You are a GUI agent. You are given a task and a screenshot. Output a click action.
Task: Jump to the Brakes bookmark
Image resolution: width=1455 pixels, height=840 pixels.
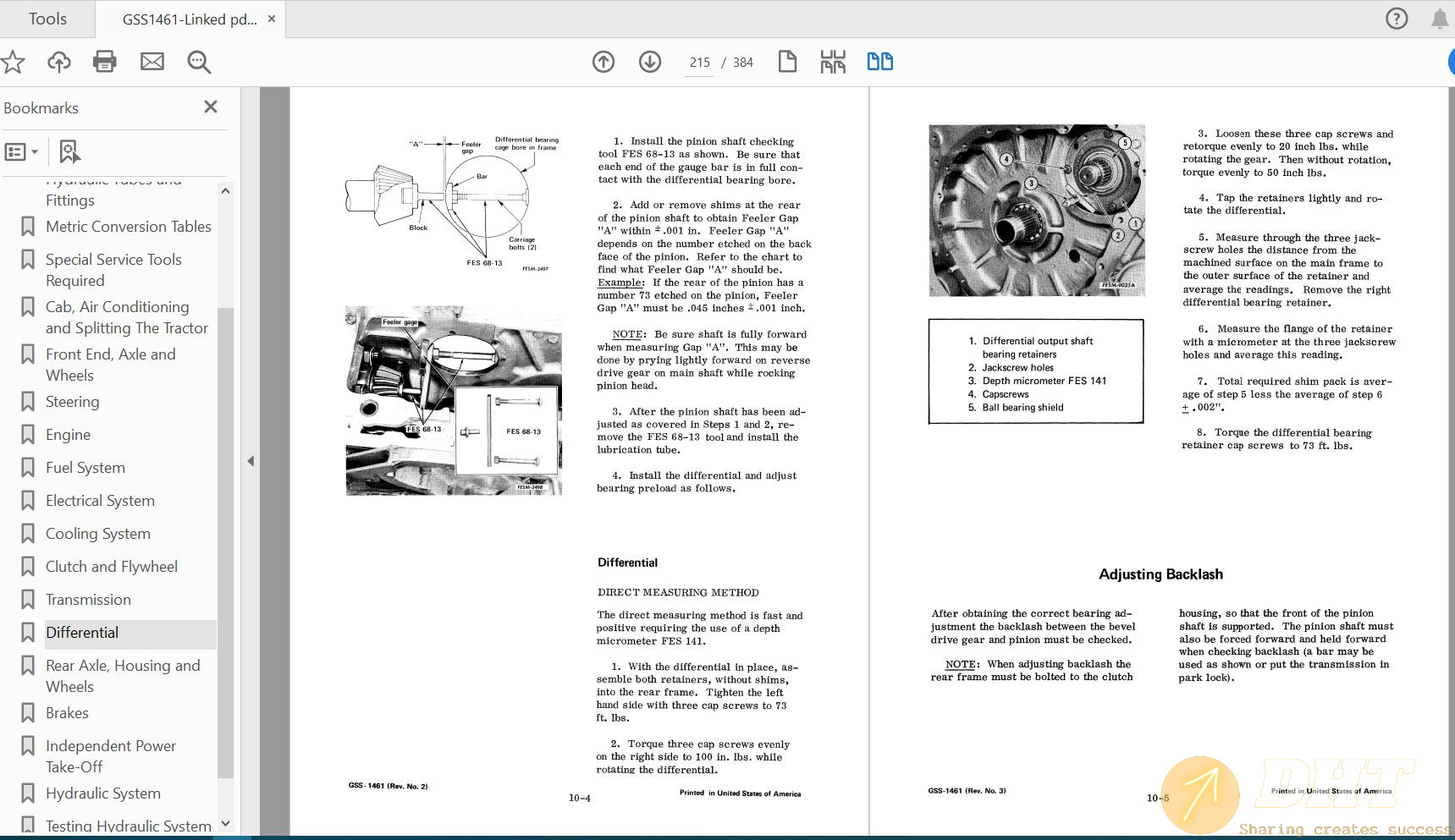pyautogui.click(x=67, y=713)
